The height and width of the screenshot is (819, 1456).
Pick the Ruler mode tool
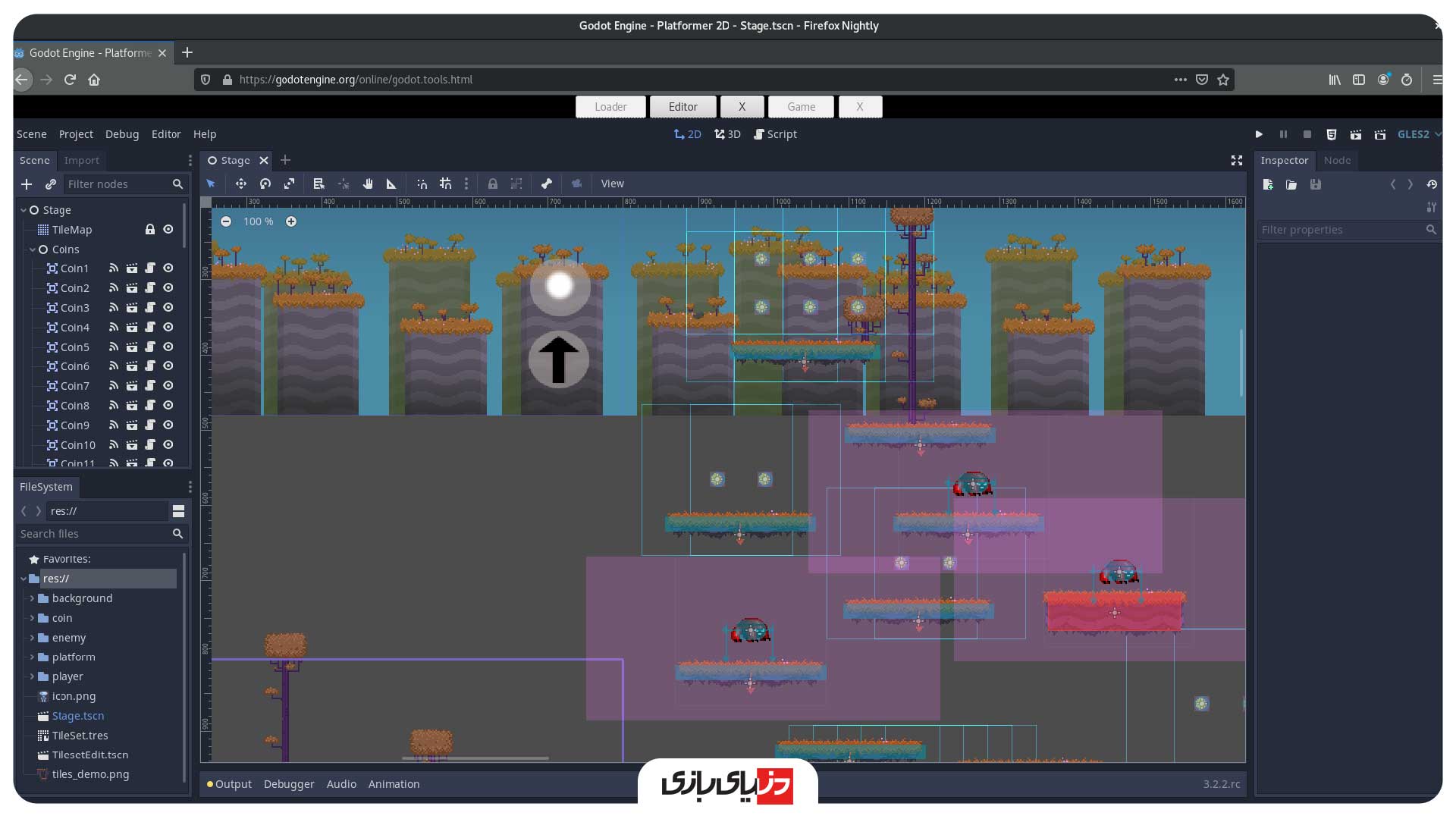click(391, 184)
